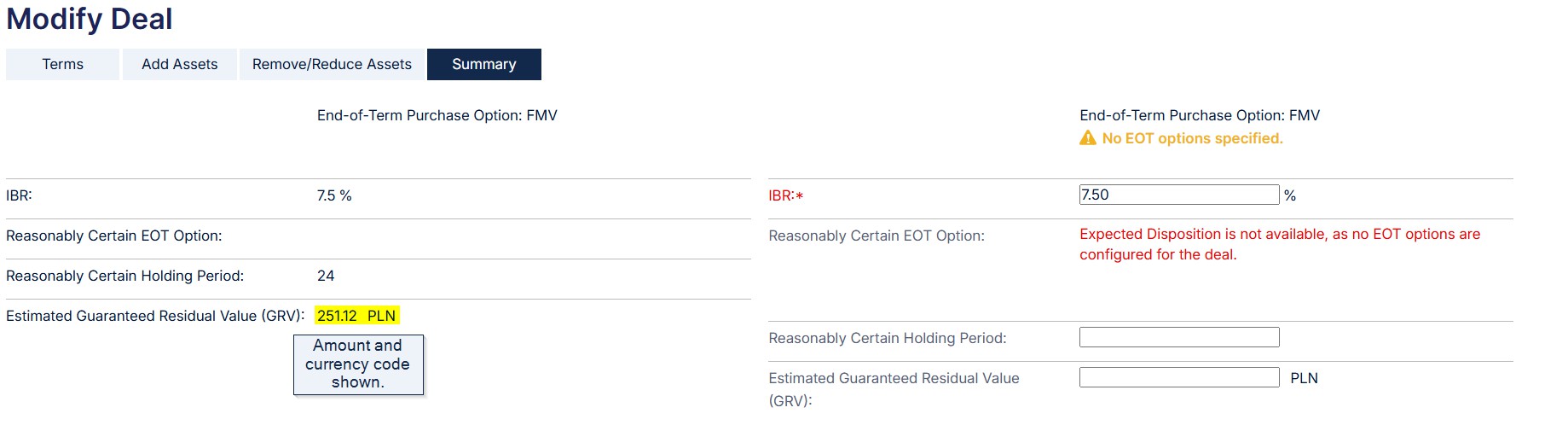
Task: Click the Modify Deal heading
Action: [x=90, y=19]
